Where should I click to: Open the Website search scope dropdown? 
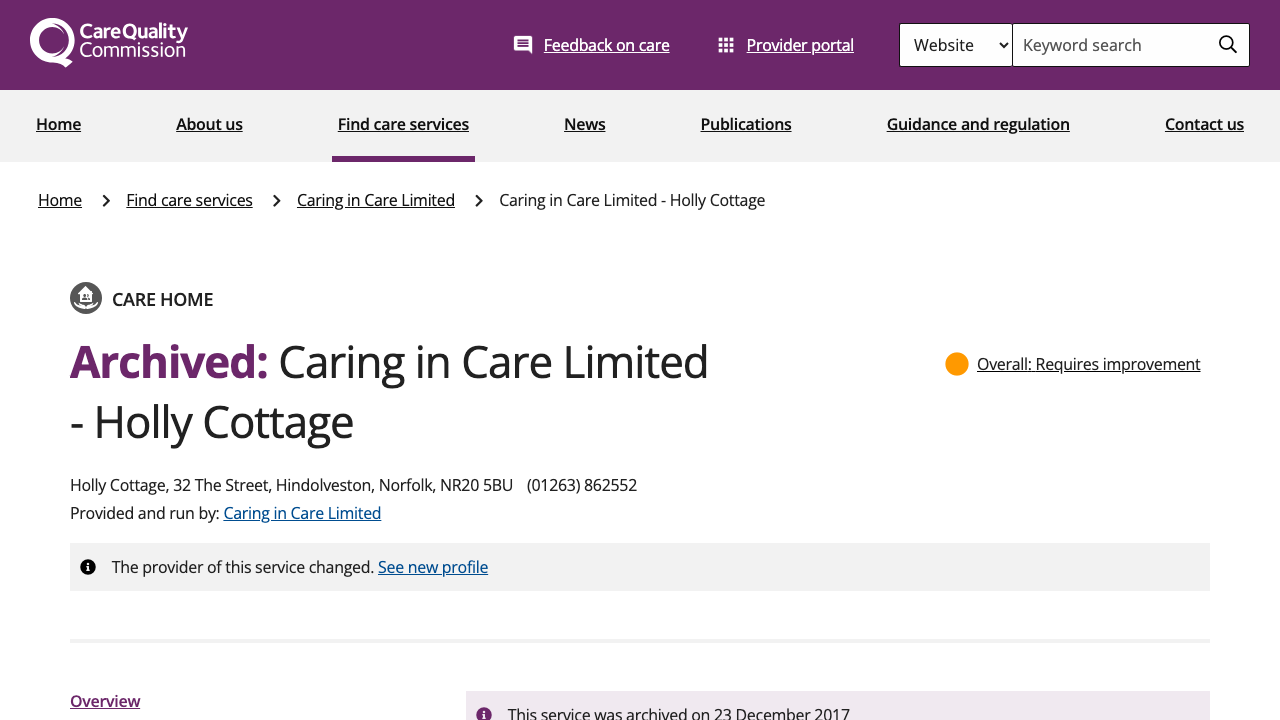point(956,44)
